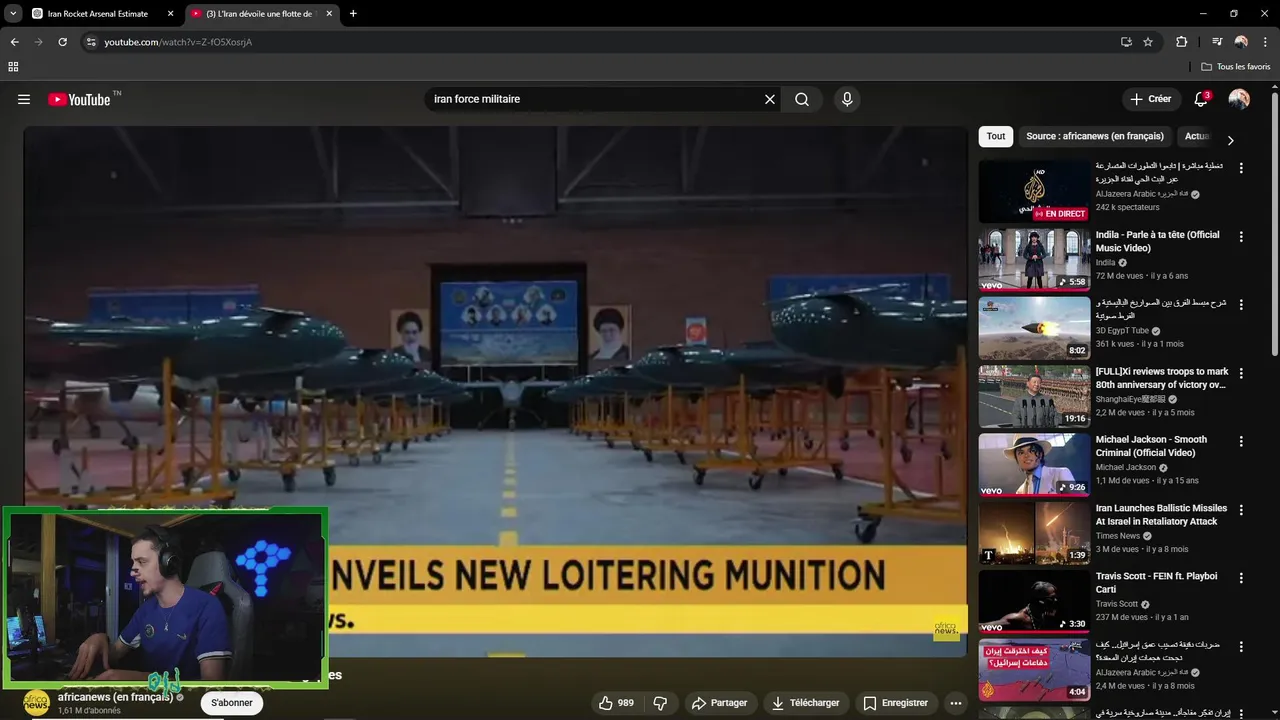Open the Chrome three-dot menu
This screenshot has width=1280, height=720.
1265,42
